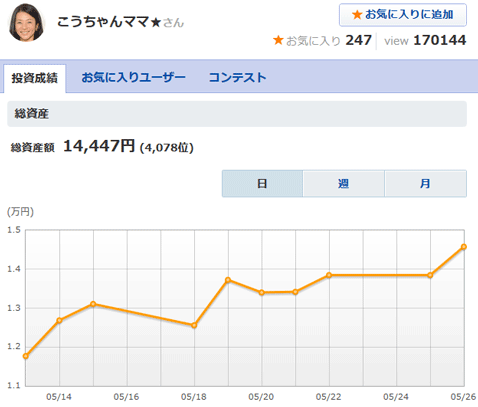Click the お気に入りに追加 button
Screen dimensions: 478x407
[x=403, y=15]
